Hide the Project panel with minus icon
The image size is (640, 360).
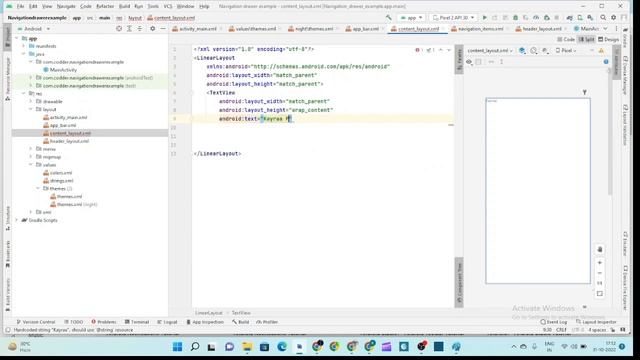pyautogui.click(x=163, y=29)
